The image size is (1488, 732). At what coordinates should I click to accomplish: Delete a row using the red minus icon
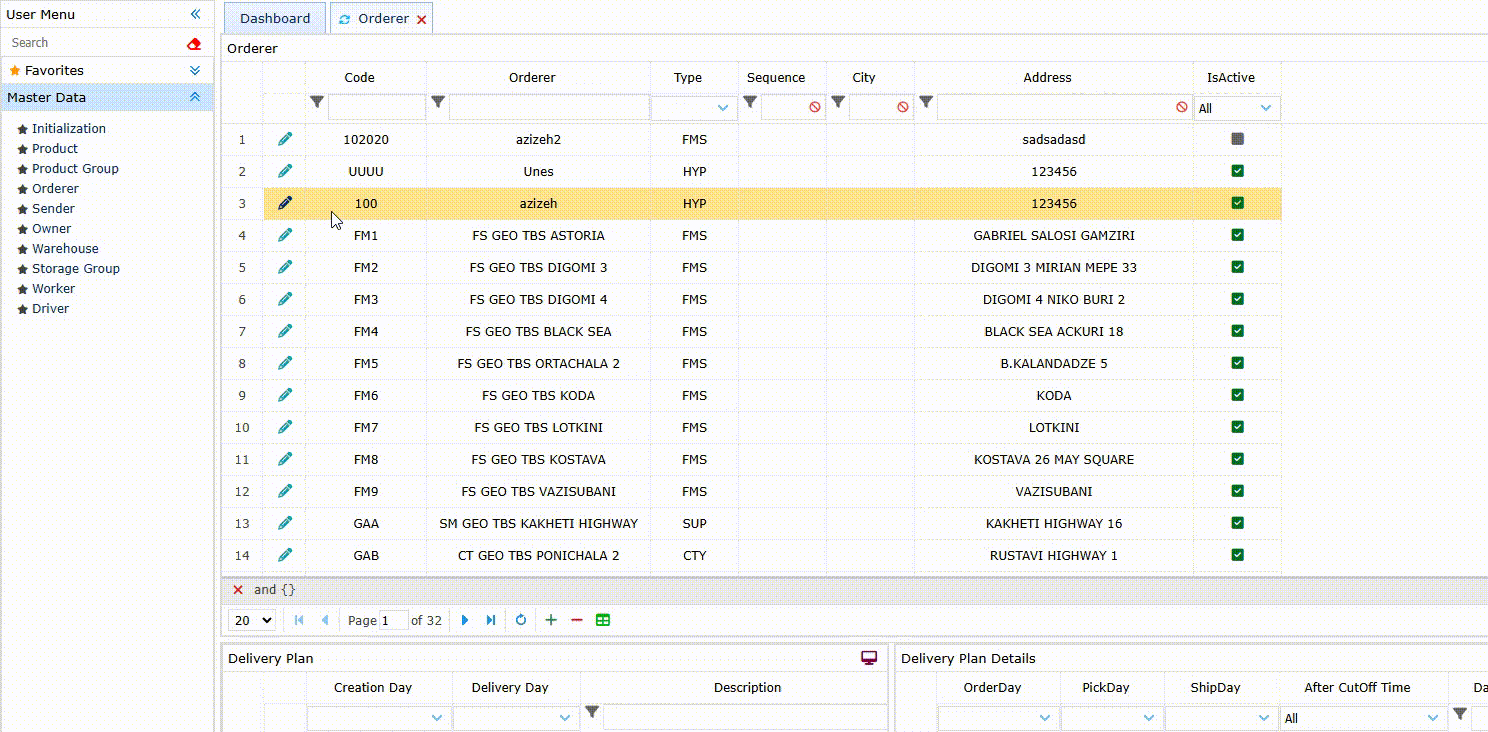click(577, 620)
